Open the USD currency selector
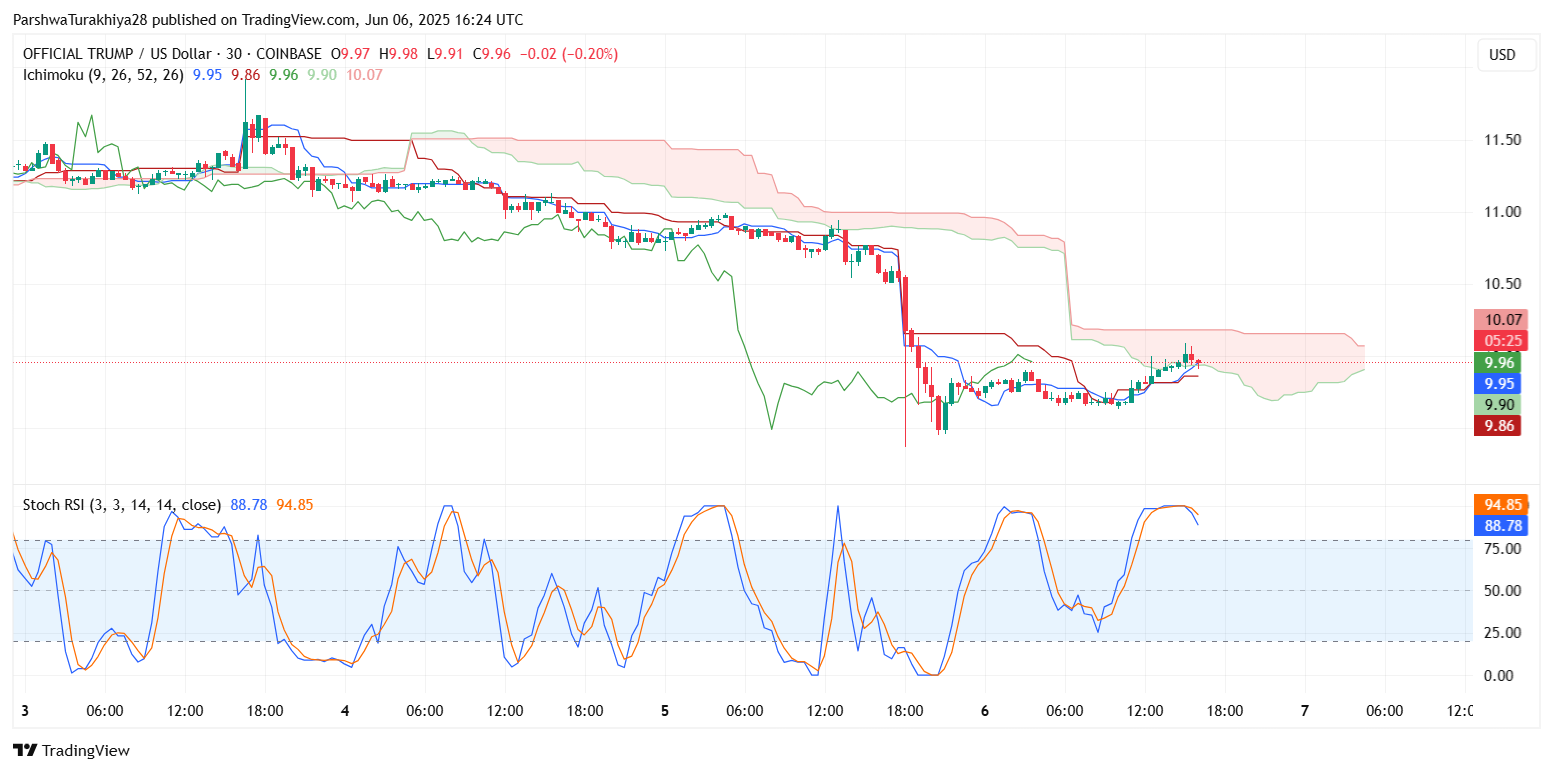 pos(1502,55)
